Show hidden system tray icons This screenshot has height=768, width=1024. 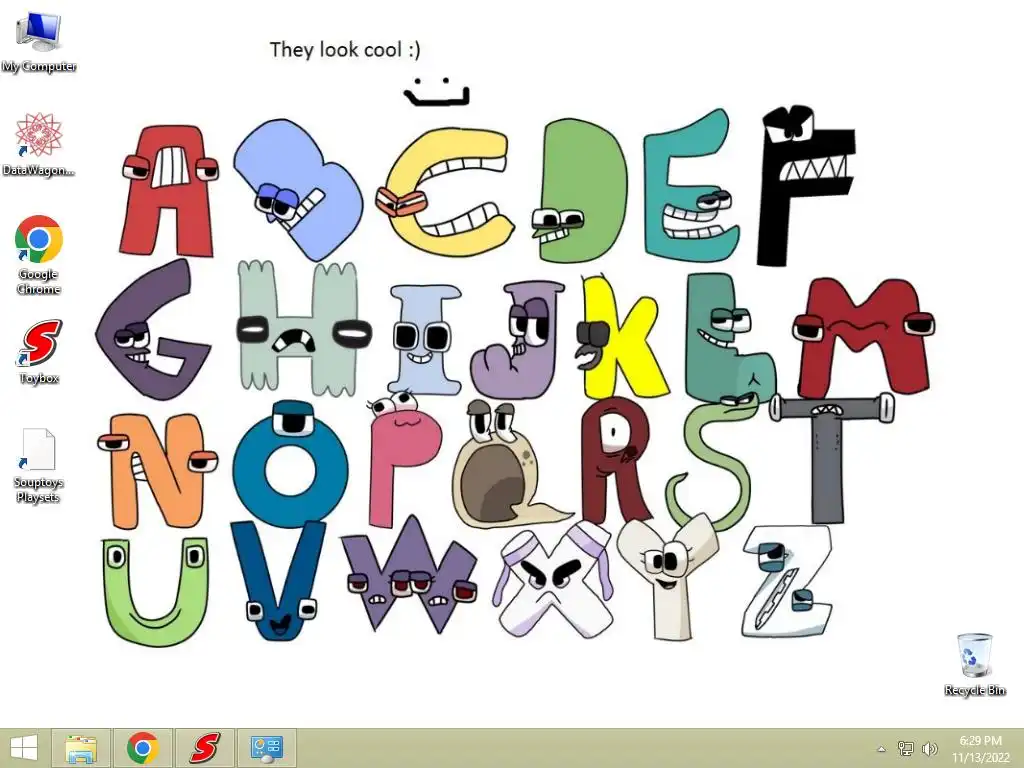[x=881, y=749]
